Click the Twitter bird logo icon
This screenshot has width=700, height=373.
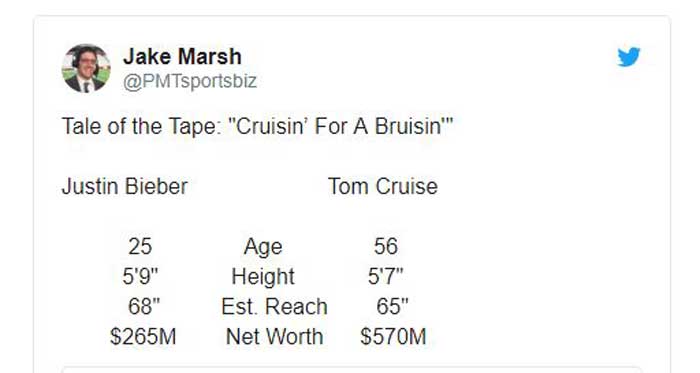629,57
